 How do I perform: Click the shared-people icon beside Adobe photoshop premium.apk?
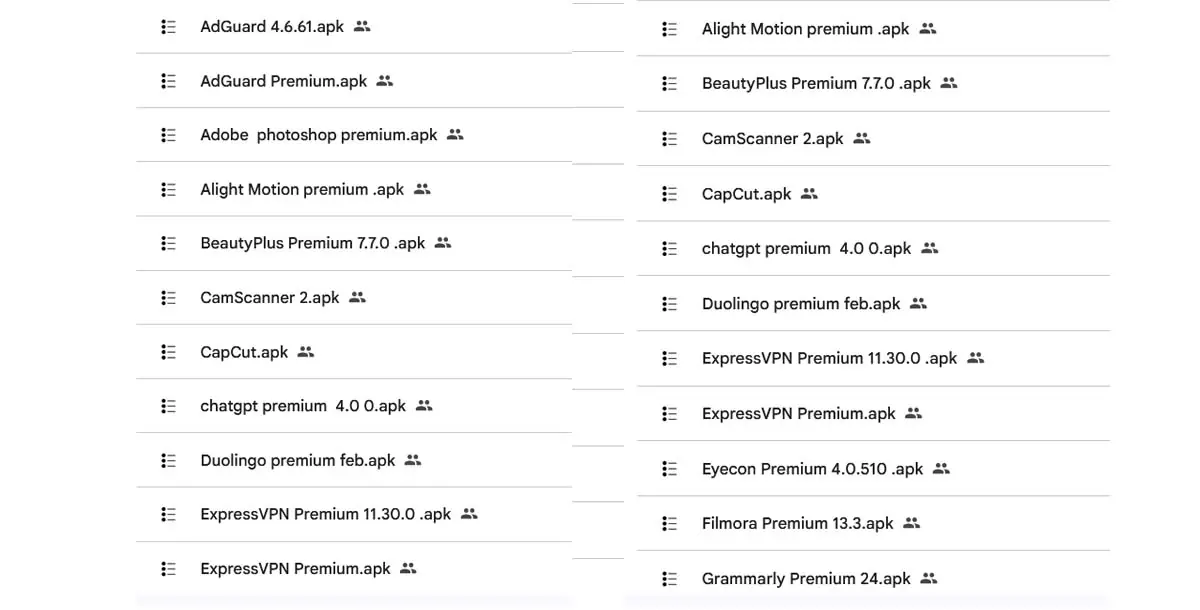[455, 135]
